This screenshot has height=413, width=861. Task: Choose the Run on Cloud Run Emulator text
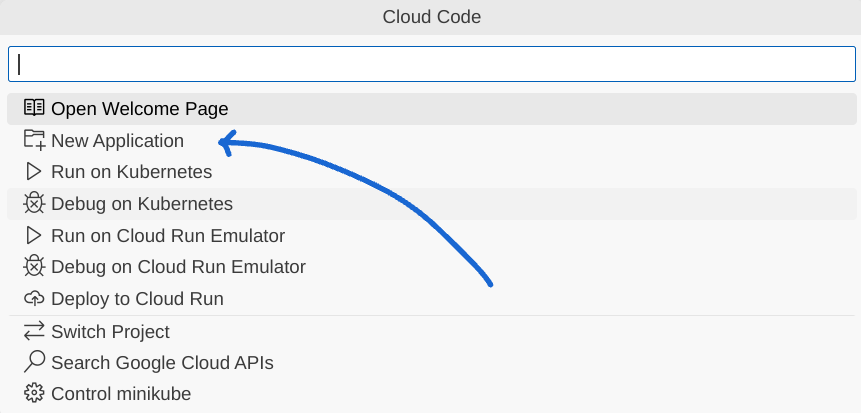coord(168,236)
